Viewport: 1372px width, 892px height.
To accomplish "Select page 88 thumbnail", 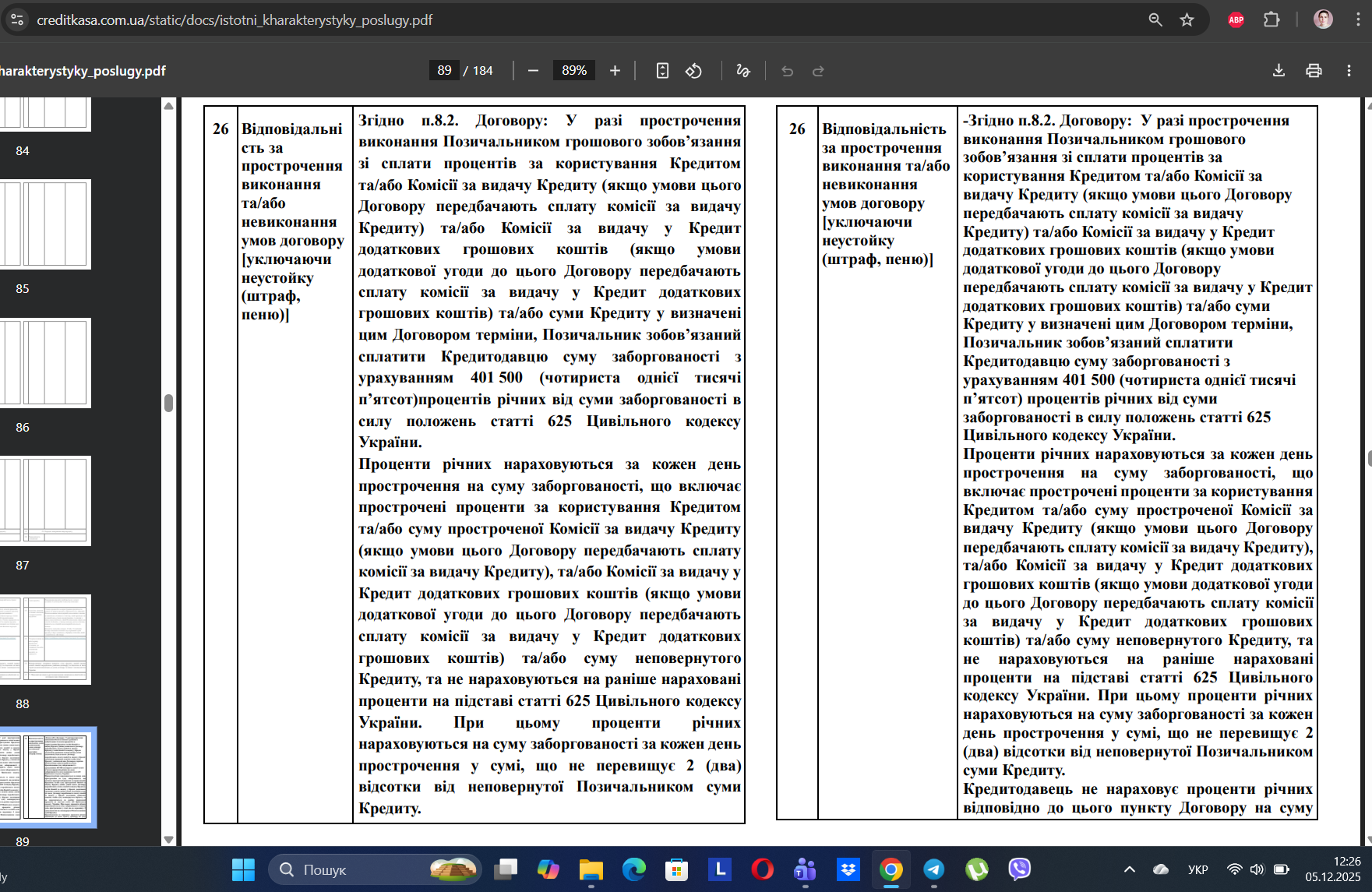I will coord(45,640).
